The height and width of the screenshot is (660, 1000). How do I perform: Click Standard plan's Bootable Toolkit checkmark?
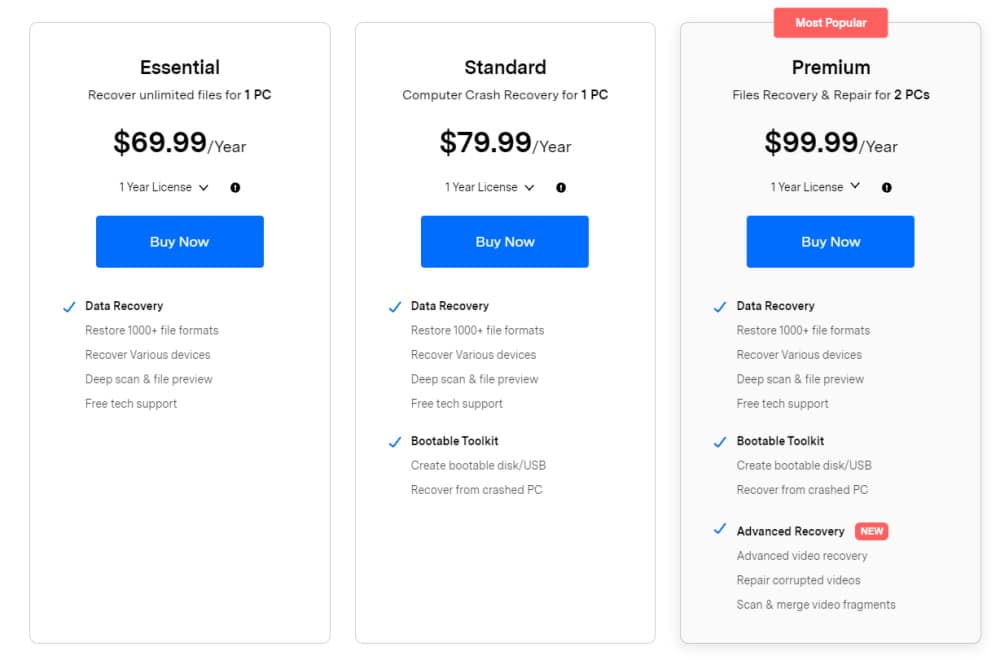pyautogui.click(x=395, y=442)
